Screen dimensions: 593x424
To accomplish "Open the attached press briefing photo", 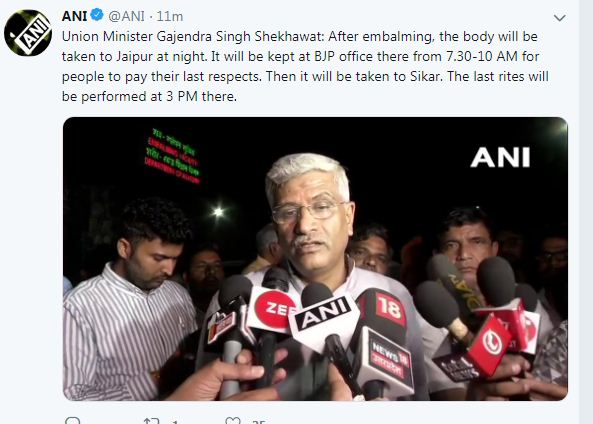I will click(315, 259).
